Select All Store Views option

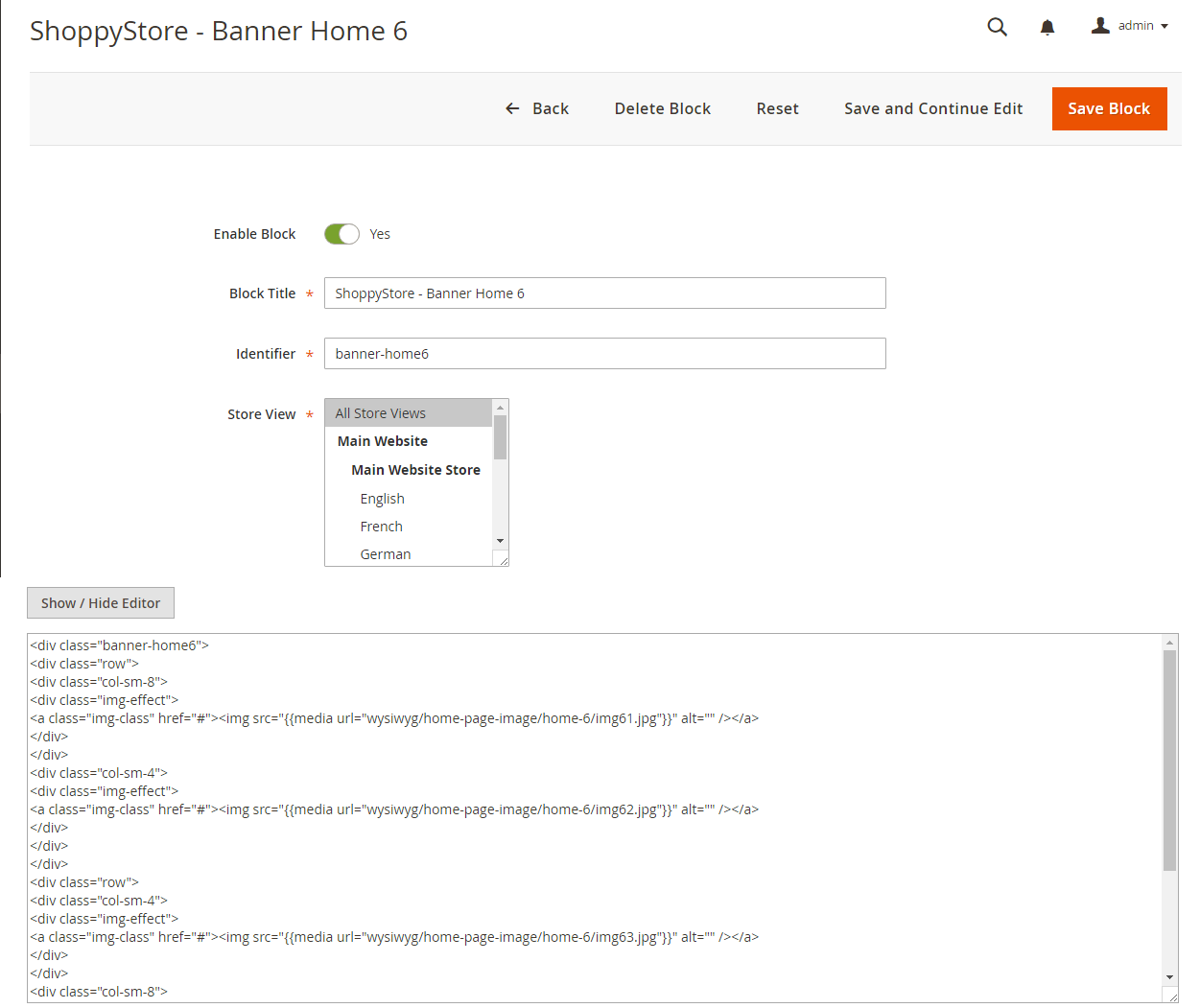pyautogui.click(x=409, y=413)
